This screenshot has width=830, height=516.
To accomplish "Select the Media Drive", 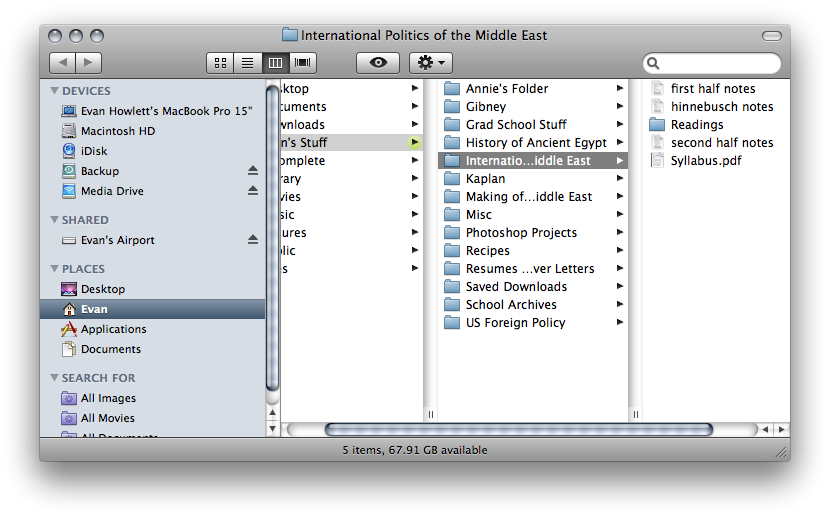I will [x=152, y=192].
